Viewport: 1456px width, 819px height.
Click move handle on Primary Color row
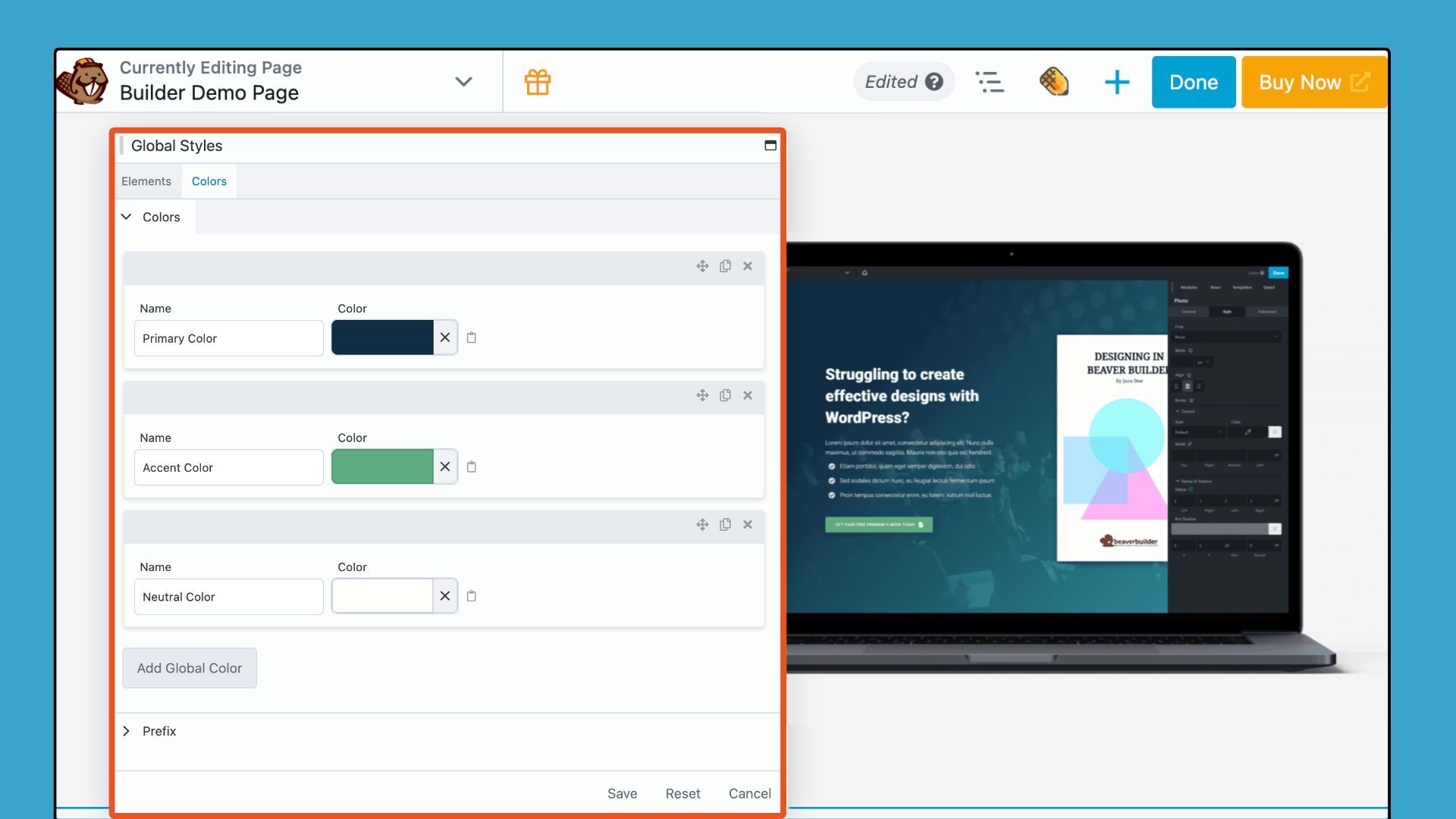[x=702, y=266]
